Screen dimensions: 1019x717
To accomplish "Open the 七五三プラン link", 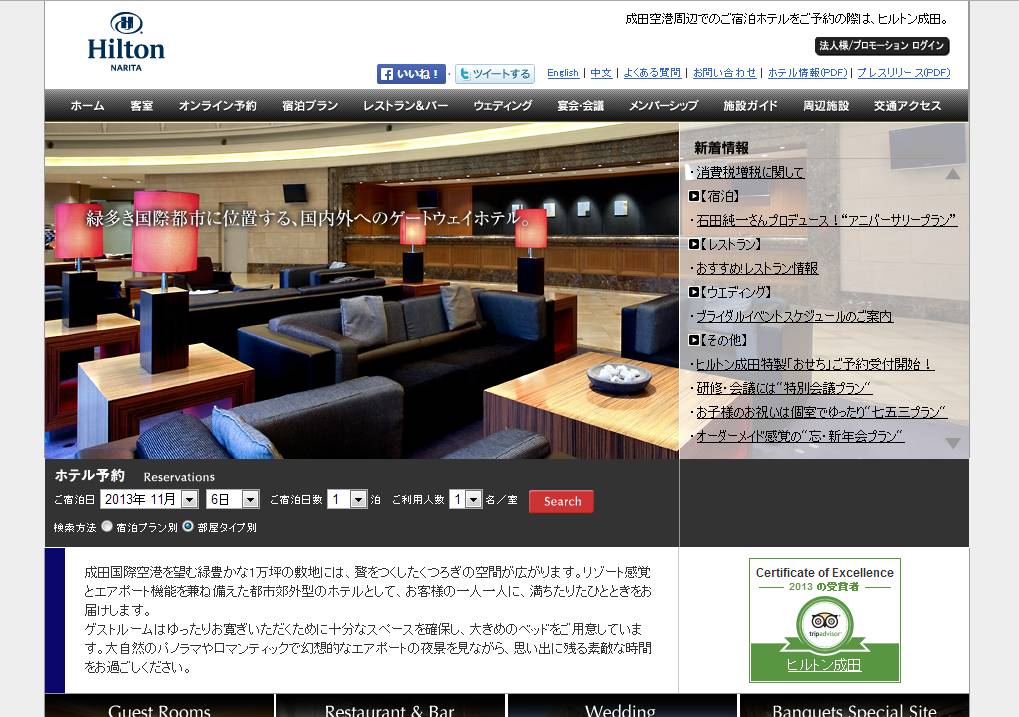I will point(821,412).
